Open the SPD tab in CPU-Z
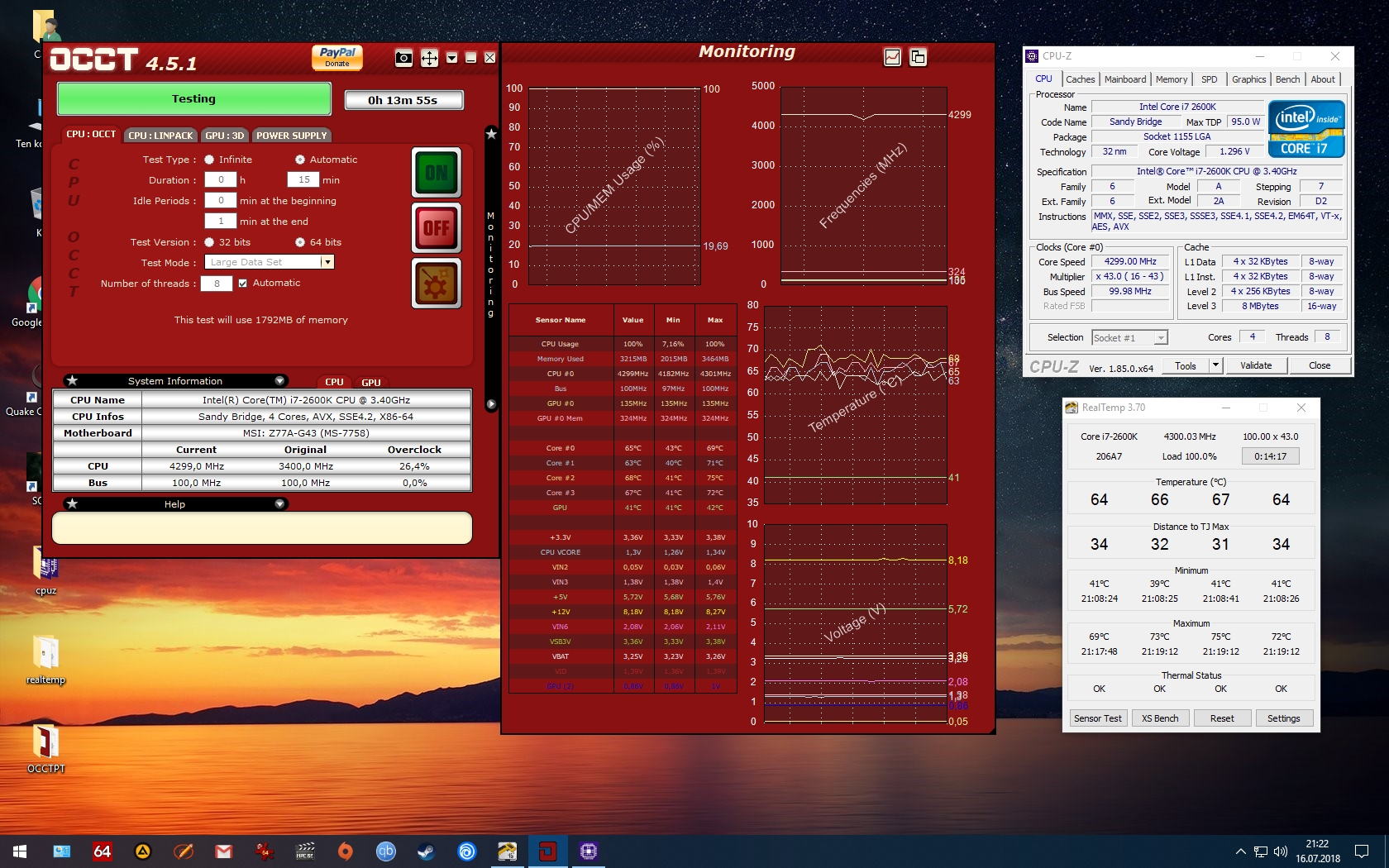The height and width of the screenshot is (868, 1389). coord(1209,79)
